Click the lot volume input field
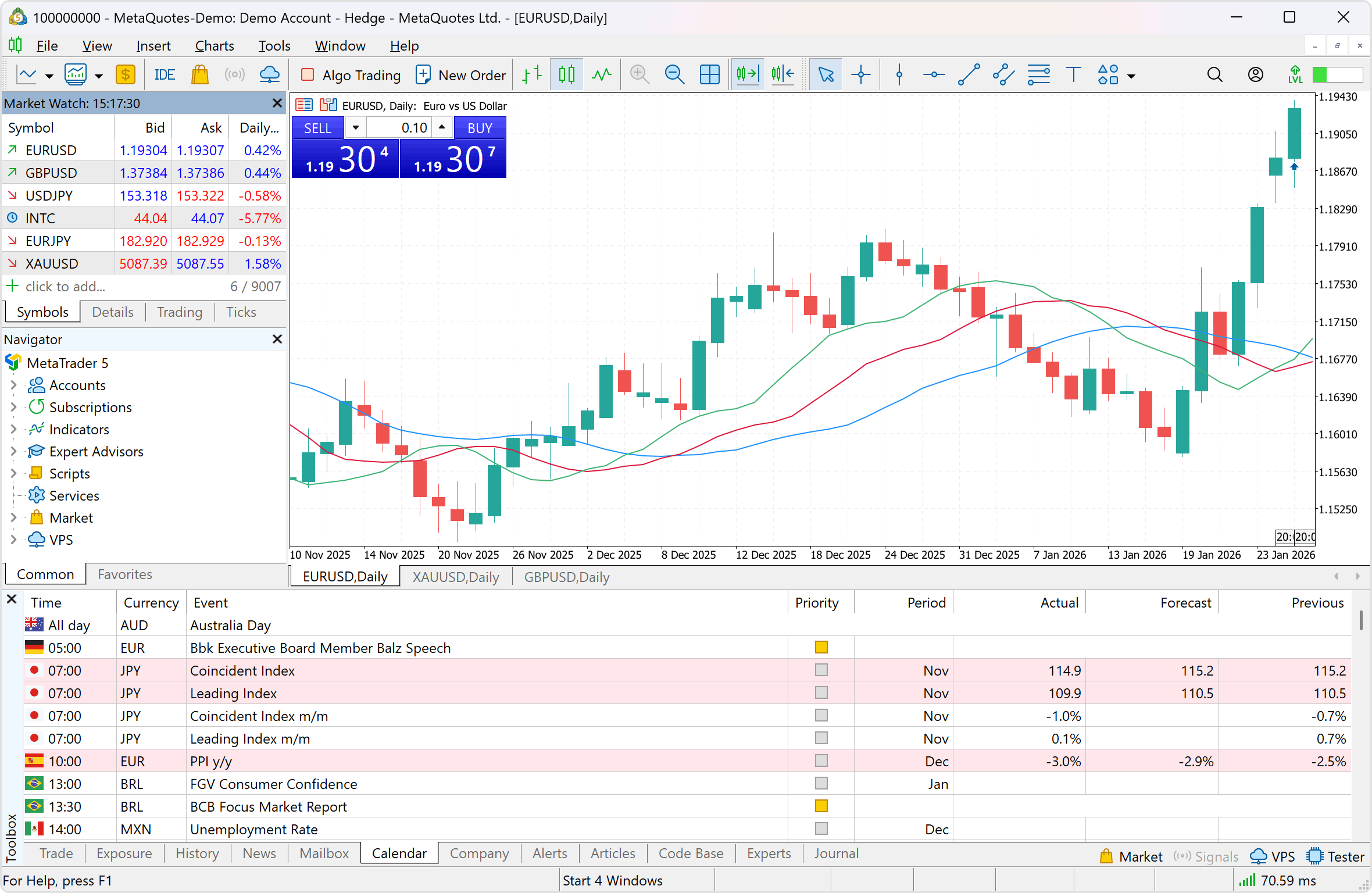Viewport: 1372px width, 893px height. tap(399, 127)
